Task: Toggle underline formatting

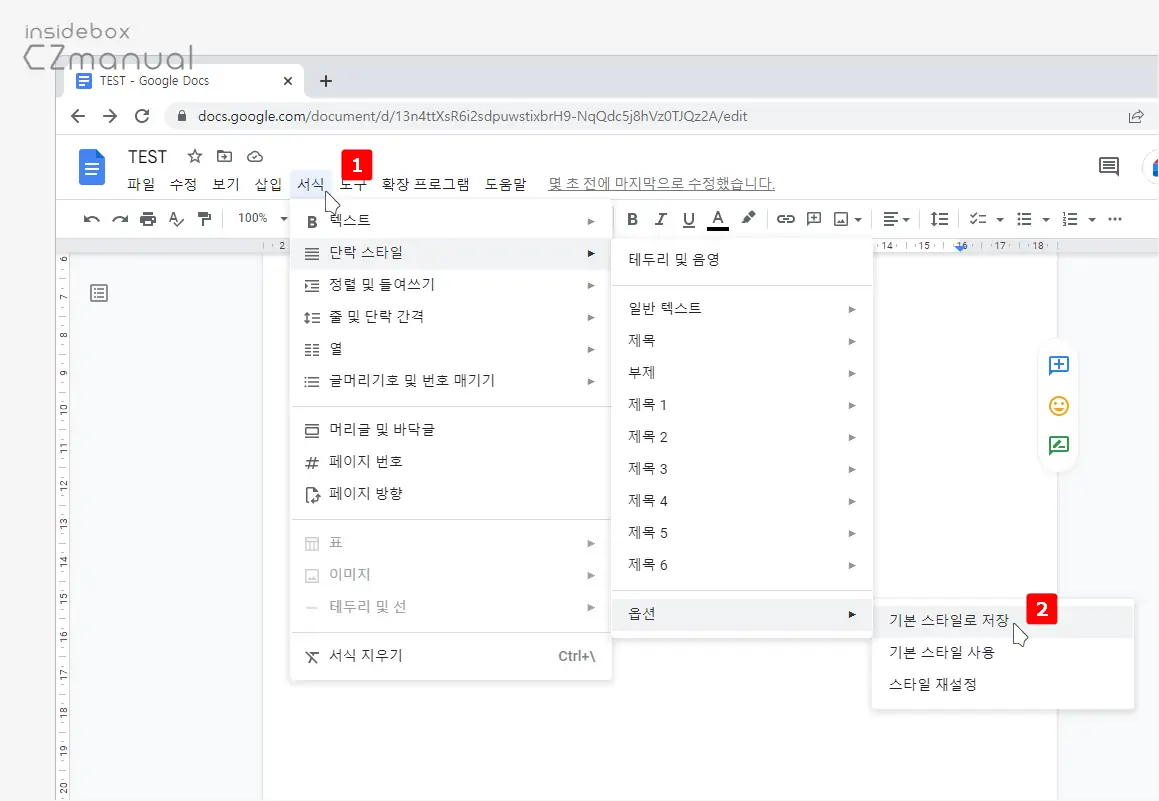Action: coord(690,218)
